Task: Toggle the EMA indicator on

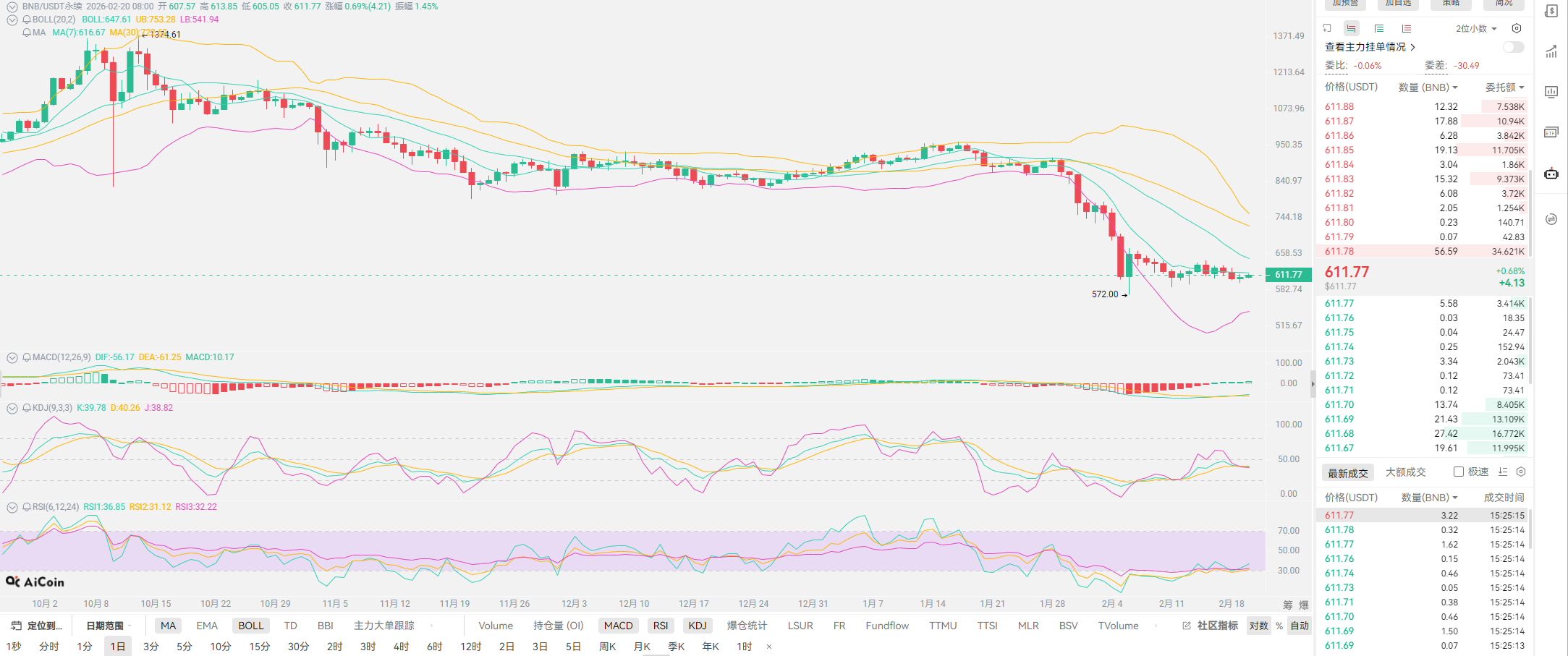Action: (207, 626)
